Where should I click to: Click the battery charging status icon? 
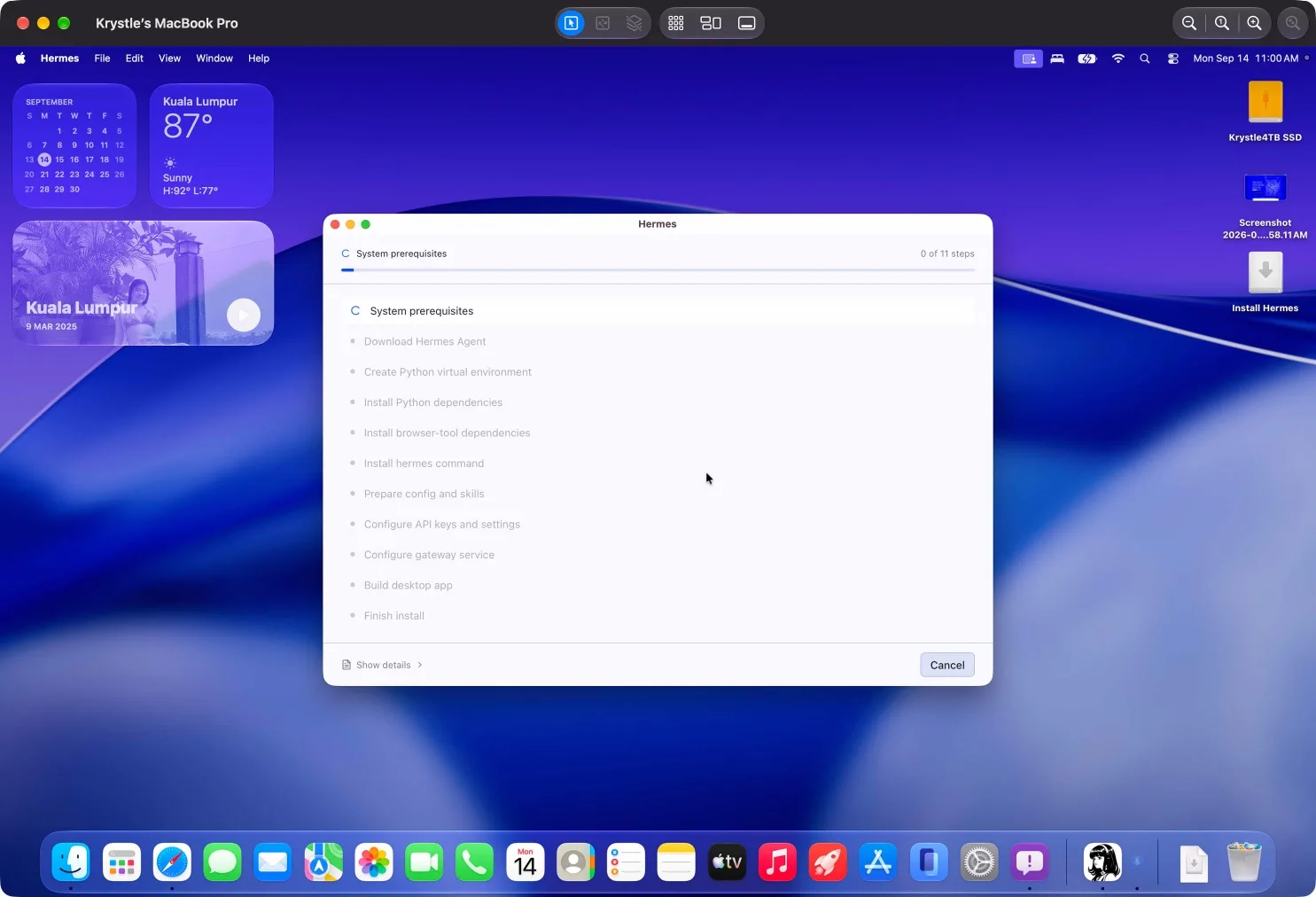point(1087,58)
